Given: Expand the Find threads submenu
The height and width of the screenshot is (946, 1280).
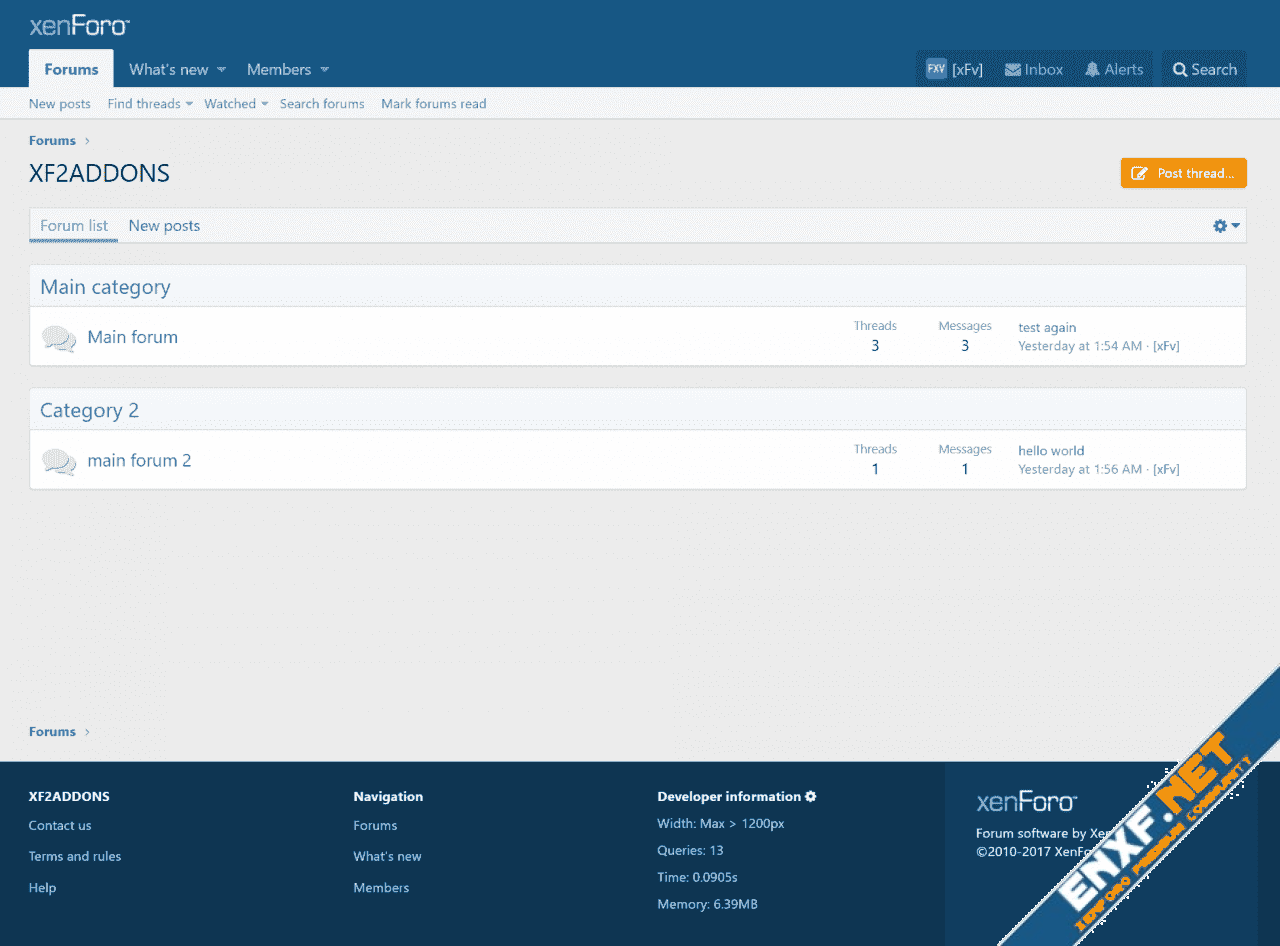Looking at the screenshot, I should 189,104.
